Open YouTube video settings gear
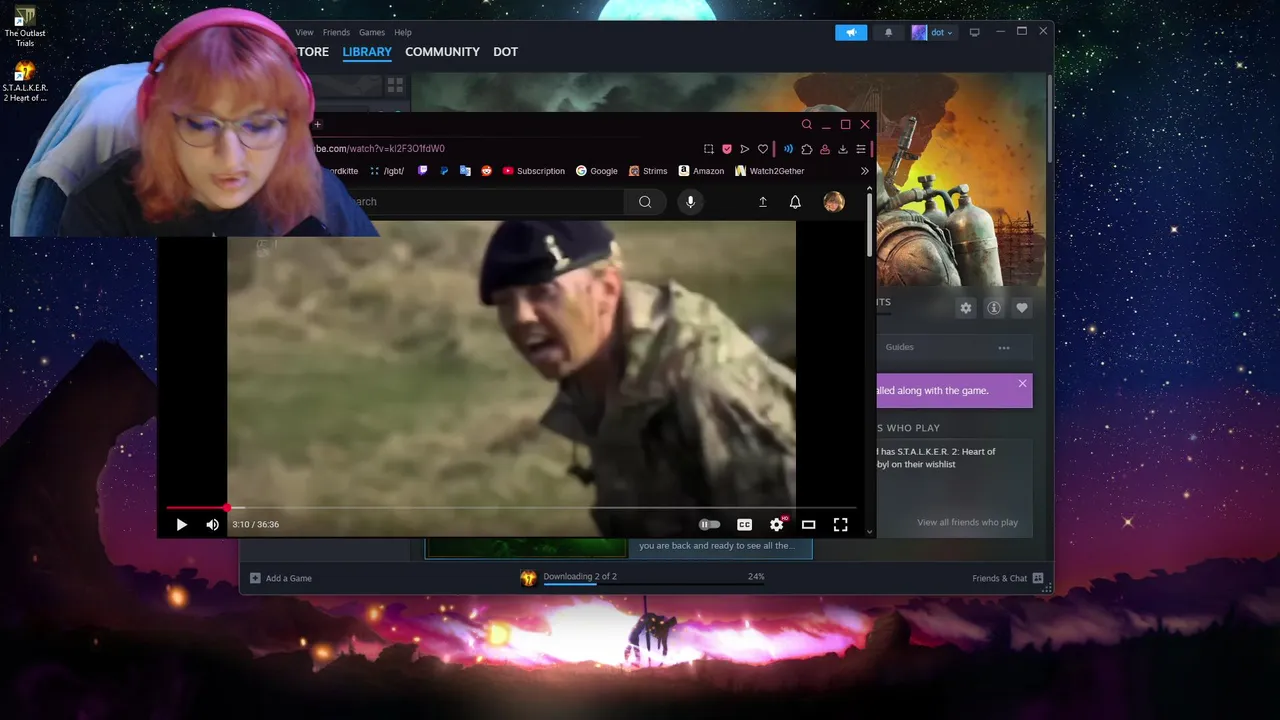1280x720 pixels. 777,524
